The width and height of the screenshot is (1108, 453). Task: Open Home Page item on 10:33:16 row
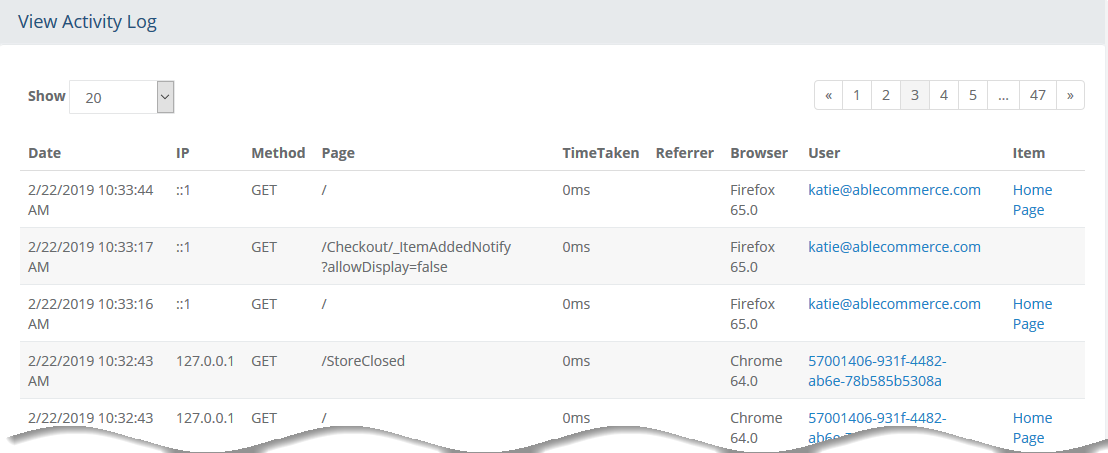coord(1032,314)
